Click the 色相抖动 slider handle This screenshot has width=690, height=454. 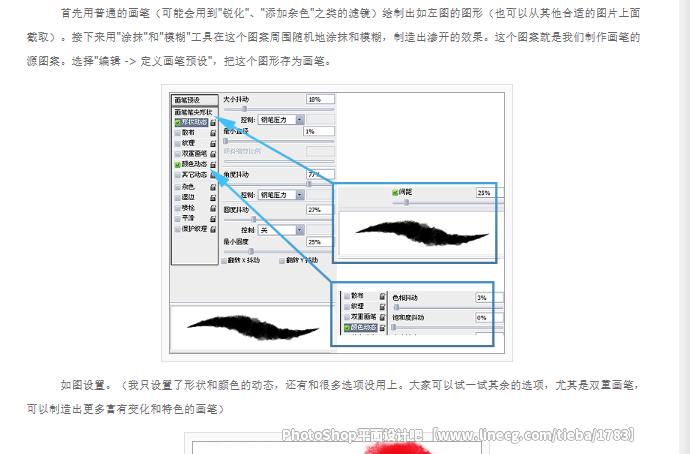coord(396,308)
